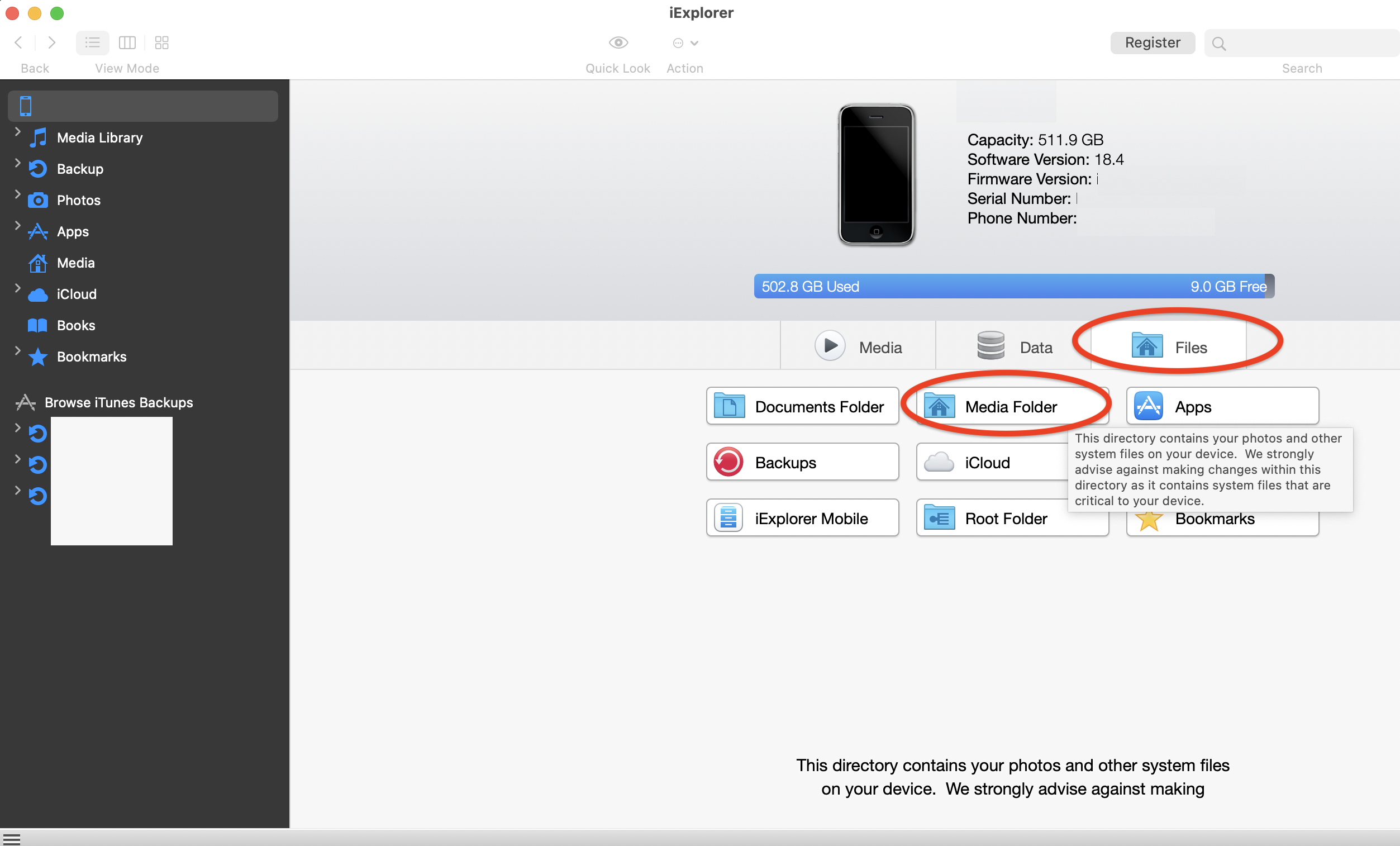Image resolution: width=1400 pixels, height=846 pixels.
Task: Open Root Folder icon button
Action: (939, 517)
